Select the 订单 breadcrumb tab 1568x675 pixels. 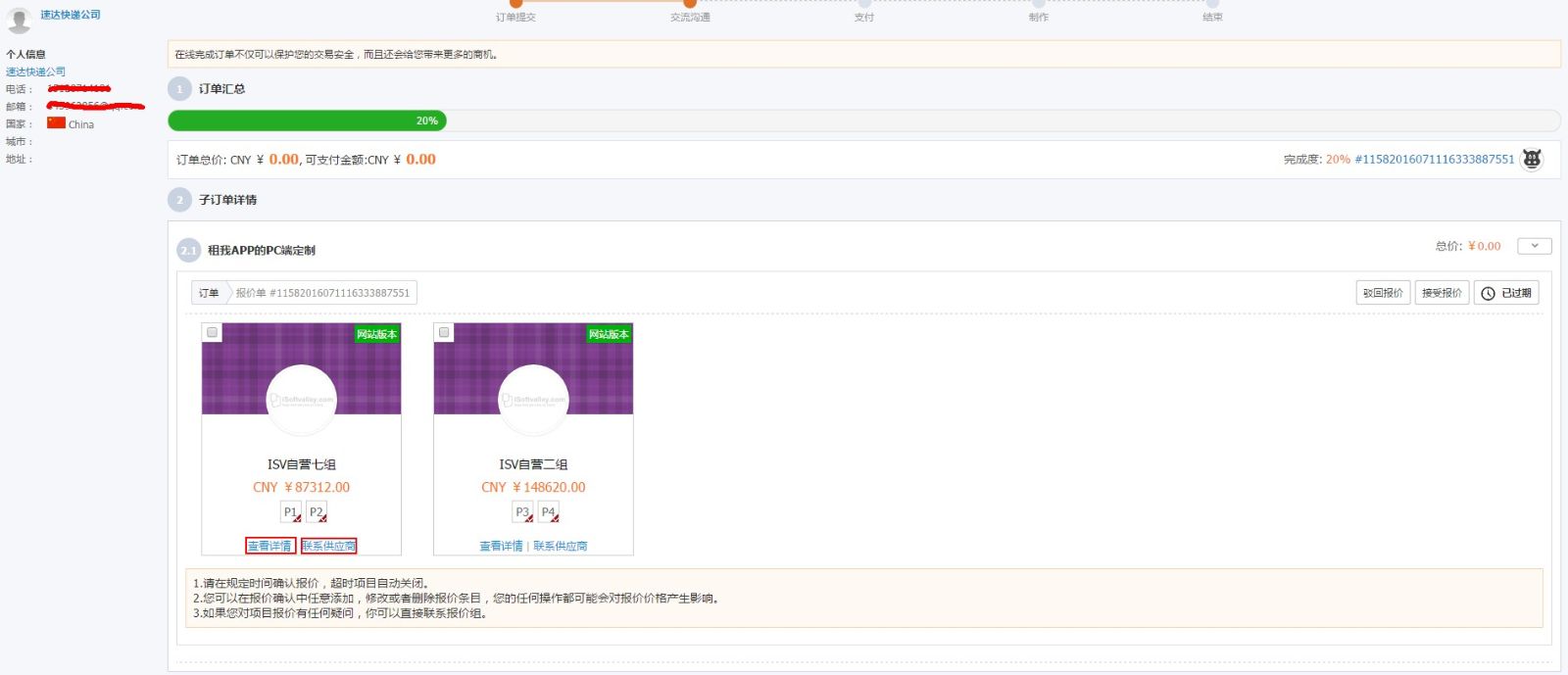tap(209, 293)
